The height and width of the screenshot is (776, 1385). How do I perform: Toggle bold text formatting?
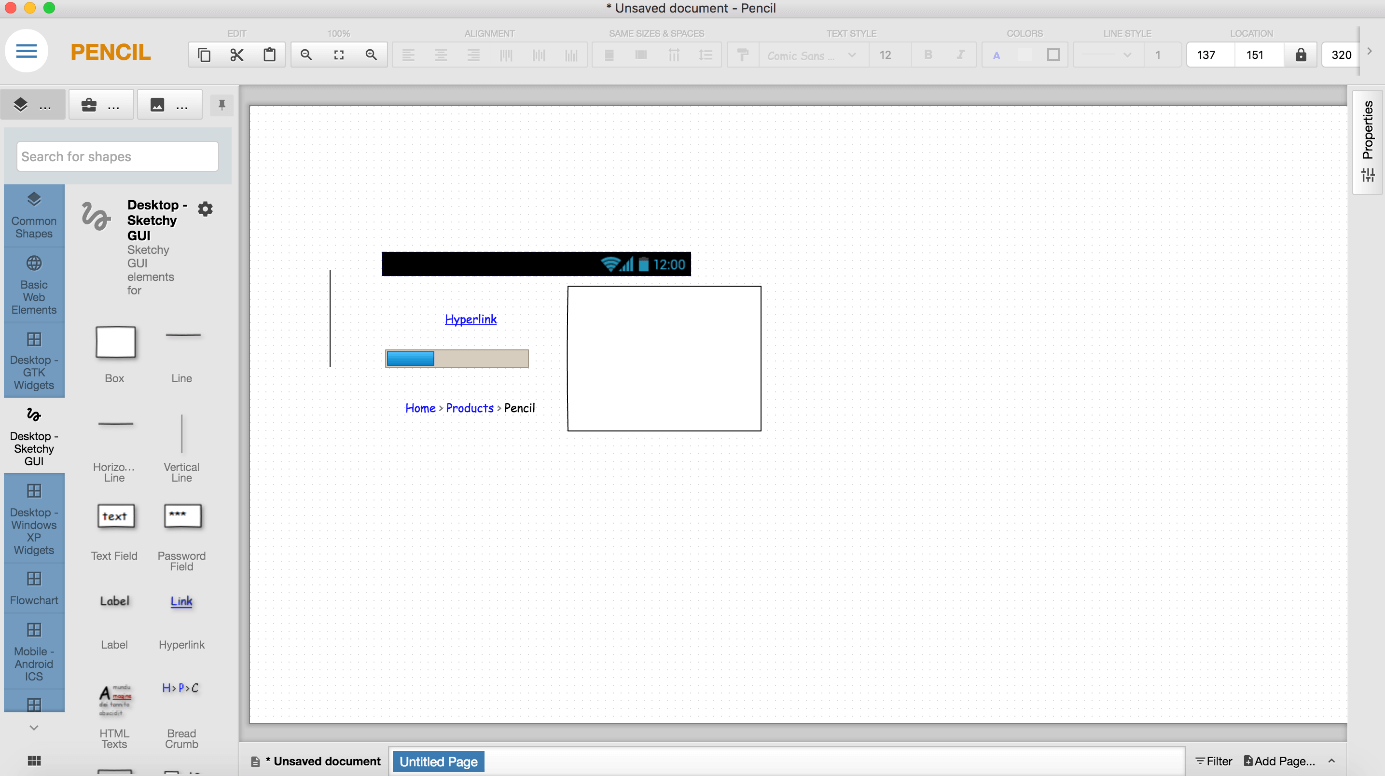click(x=928, y=55)
